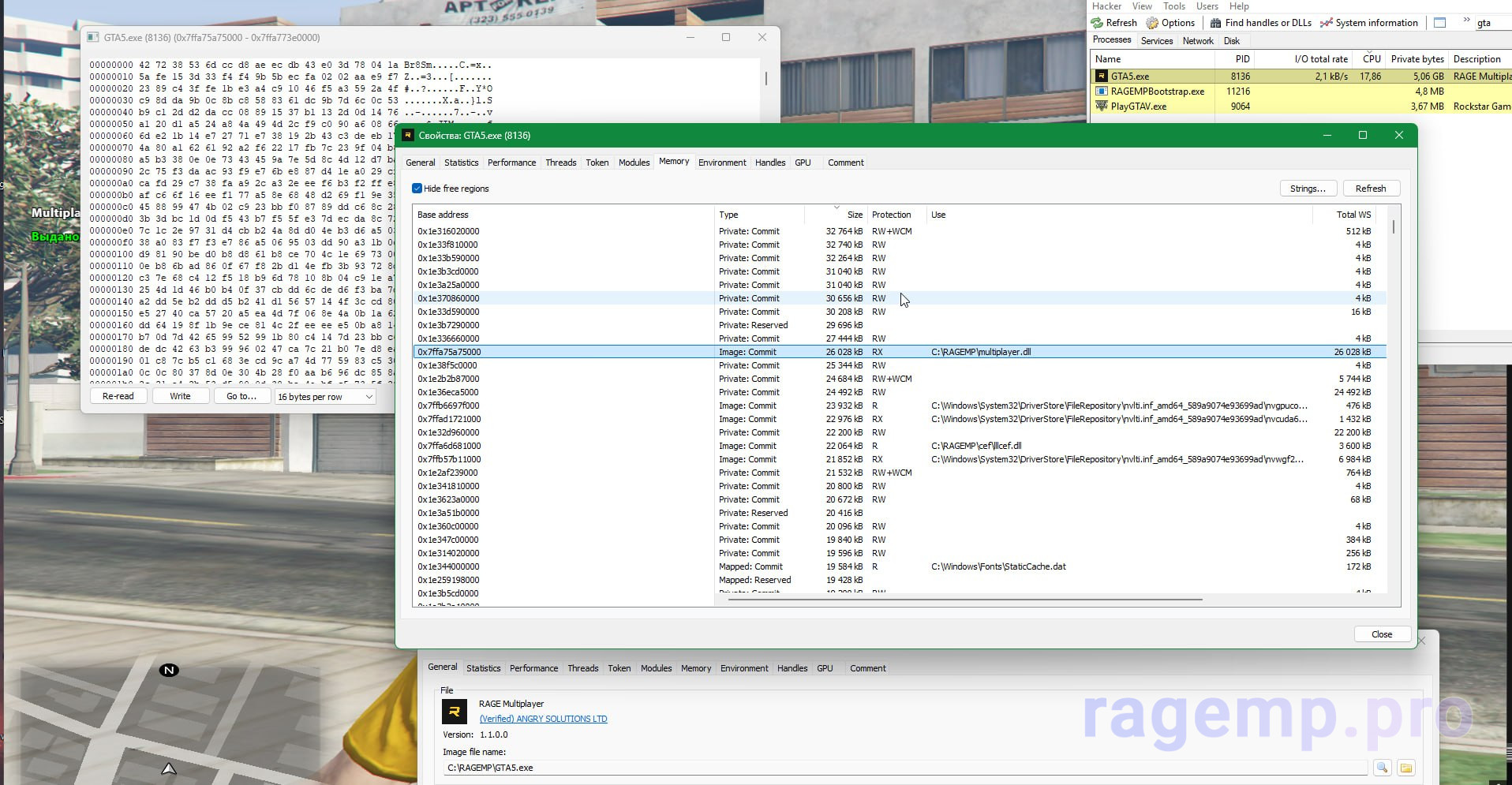
Task: Click the C:\Windows\Fonts\StaticCache.dat use entry
Action: (x=998, y=566)
